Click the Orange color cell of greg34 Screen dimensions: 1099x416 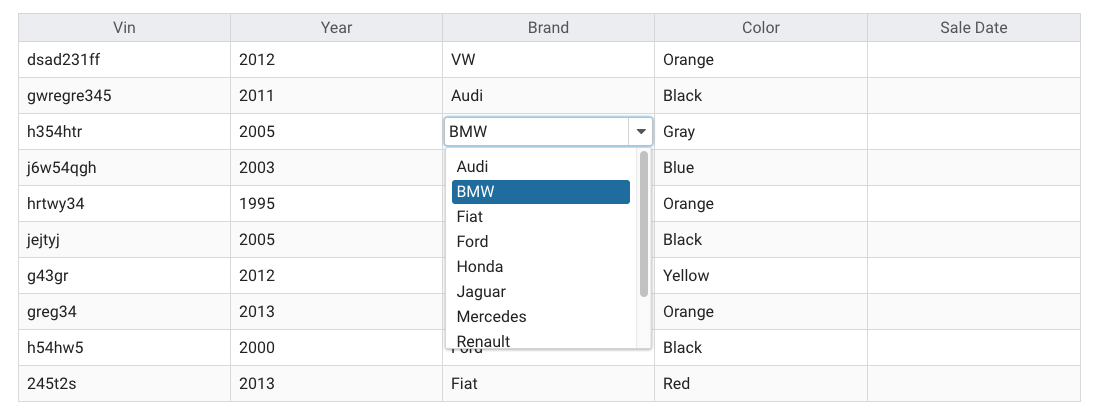[x=761, y=312]
